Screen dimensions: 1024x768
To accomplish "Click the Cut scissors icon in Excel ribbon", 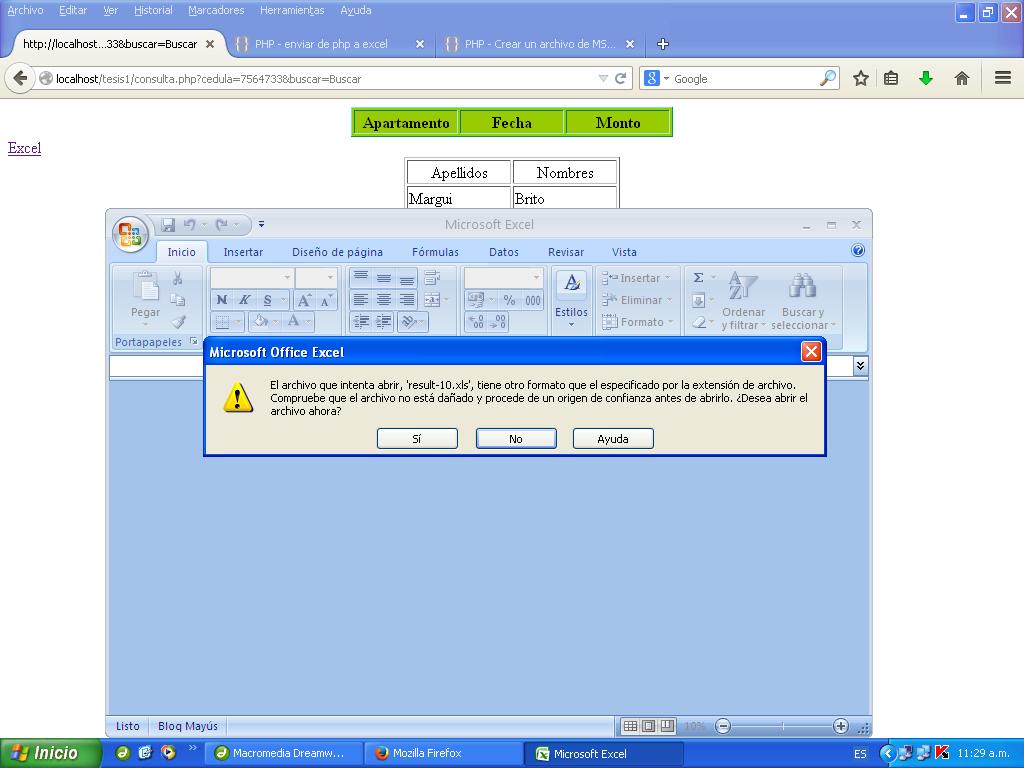I will (x=177, y=279).
